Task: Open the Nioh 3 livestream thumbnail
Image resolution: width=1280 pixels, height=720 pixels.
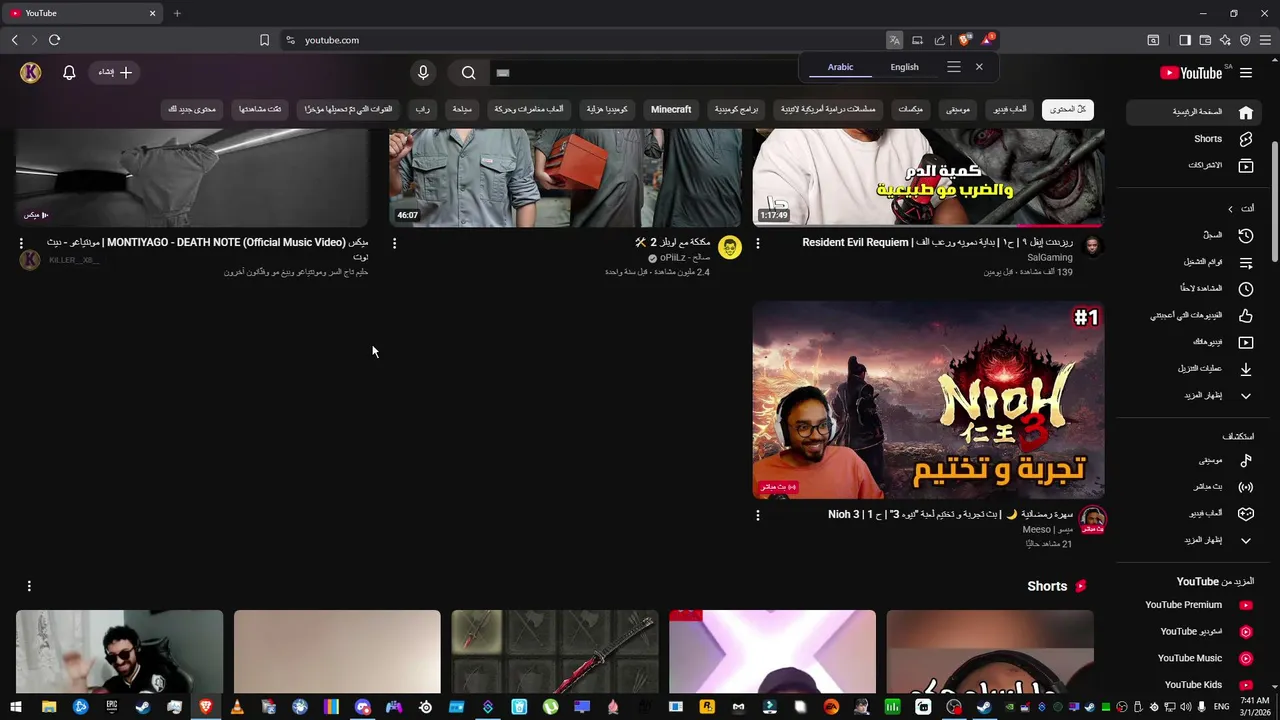Action: pos(928,400)
